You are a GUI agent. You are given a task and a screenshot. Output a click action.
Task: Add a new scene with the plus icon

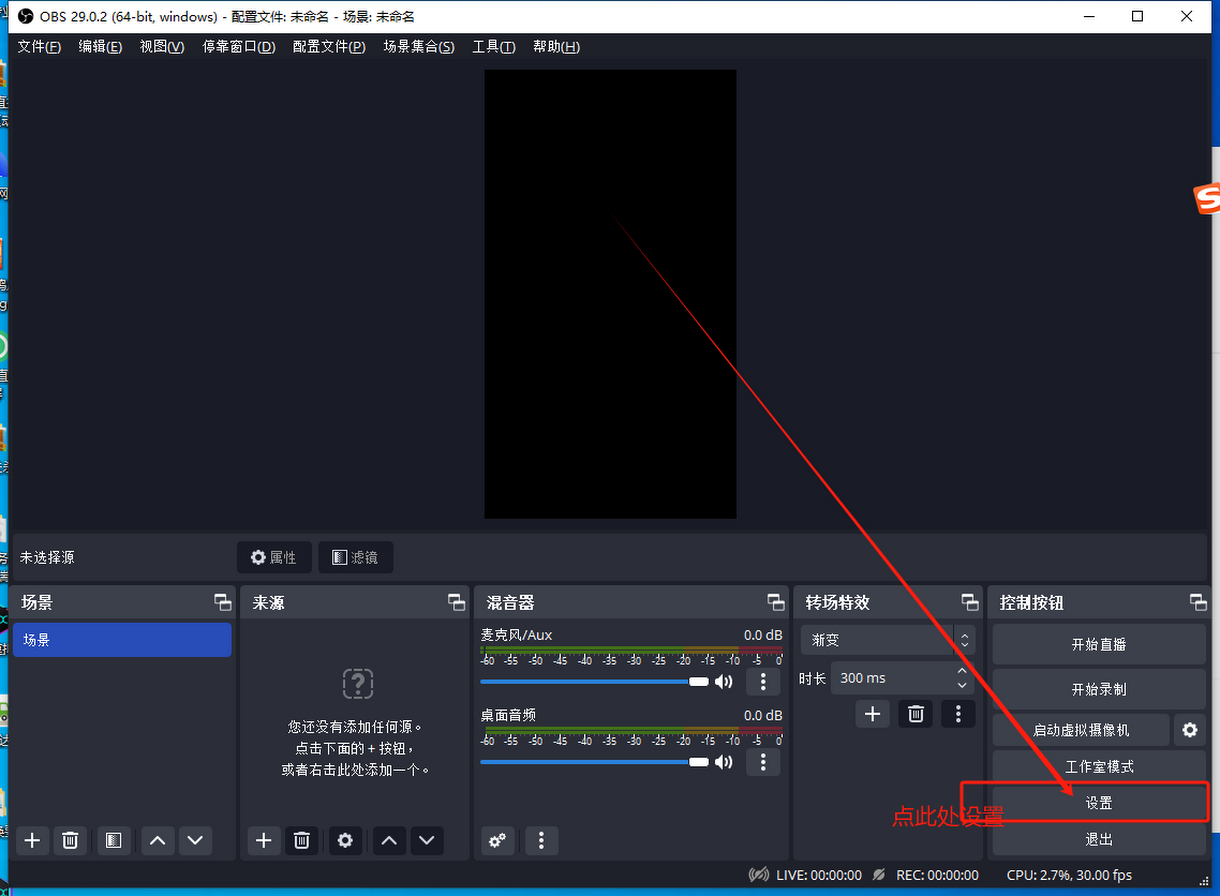(x=32, y=840)
